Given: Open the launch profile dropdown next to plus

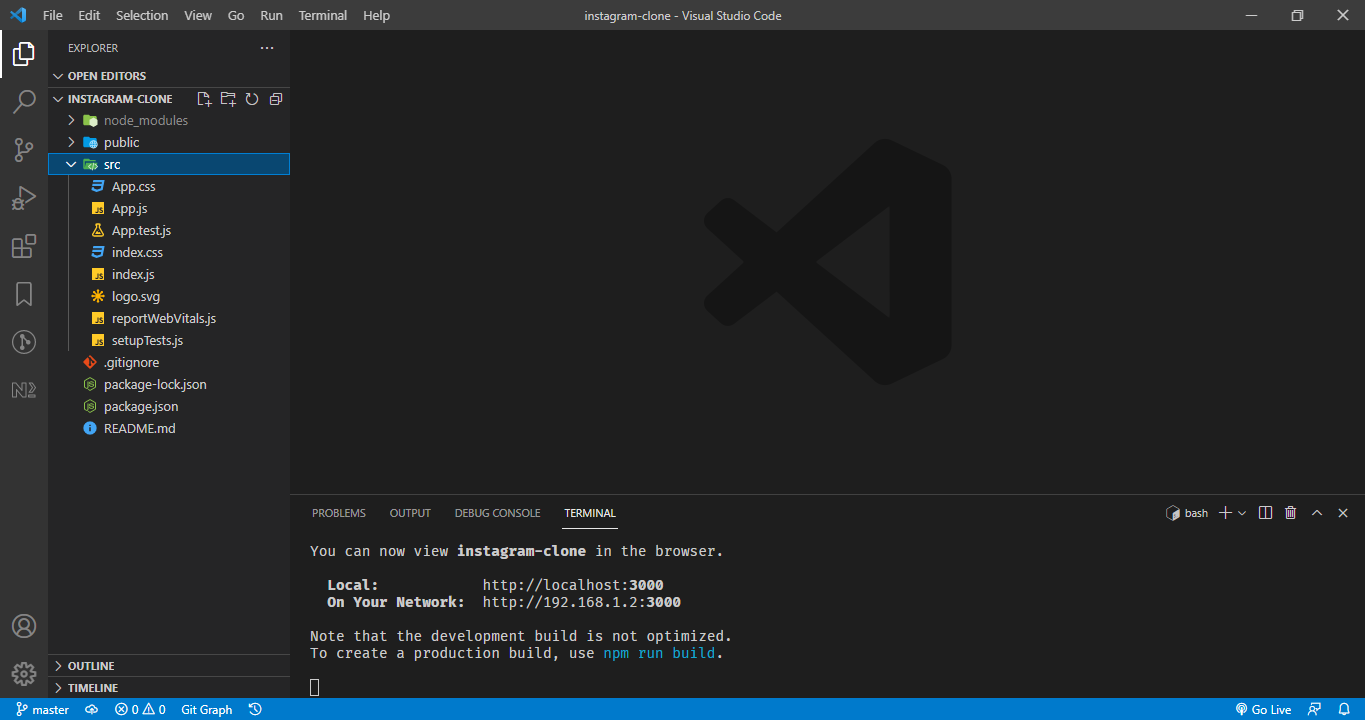Looking at the screenshot, I should click(1242, 513).
